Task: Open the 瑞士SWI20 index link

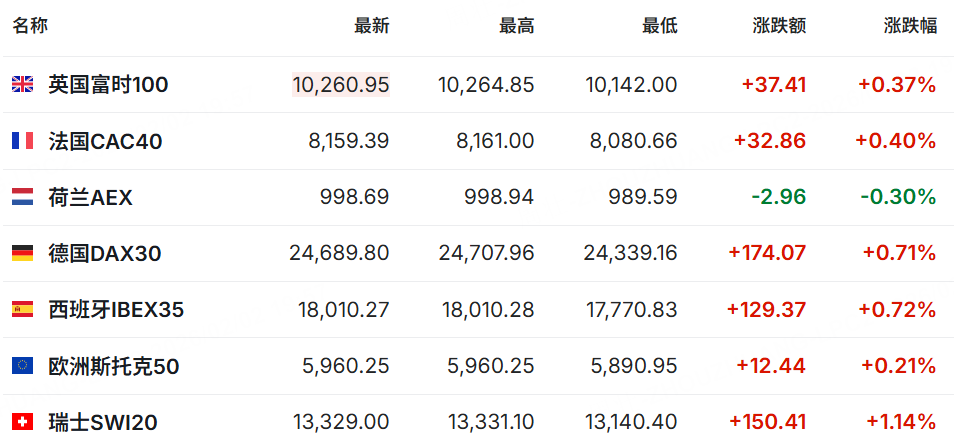Action: coord(103,422)
